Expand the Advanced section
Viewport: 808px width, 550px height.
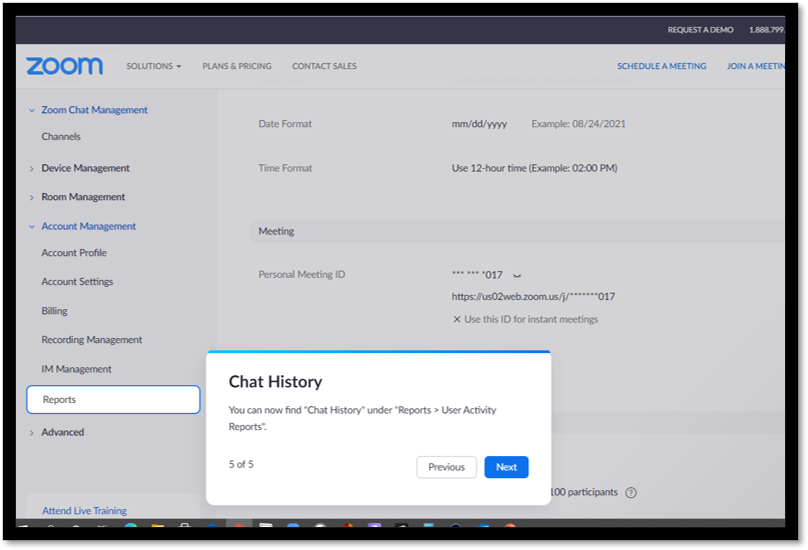32,433
